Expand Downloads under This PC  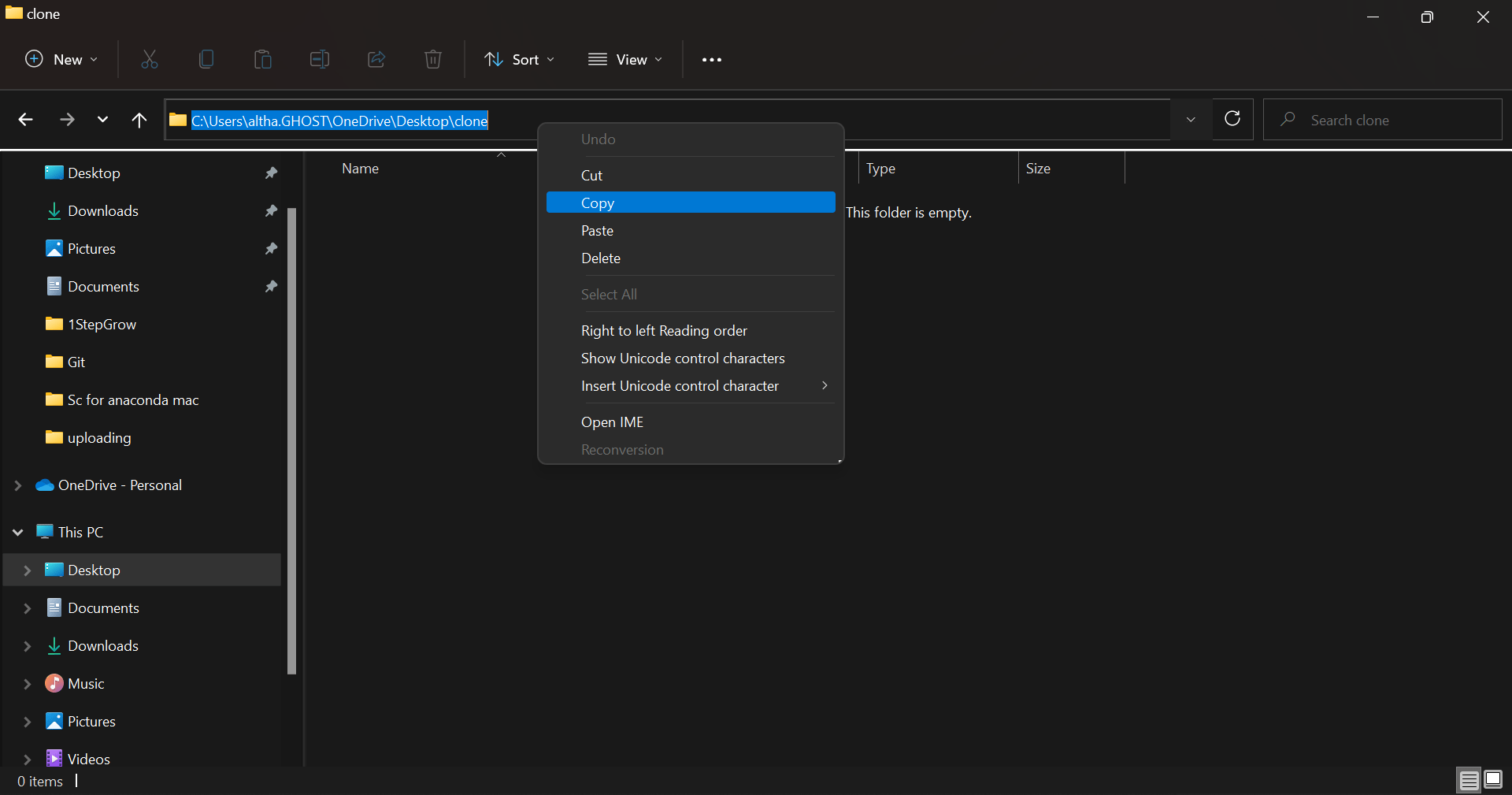[28, 646]
